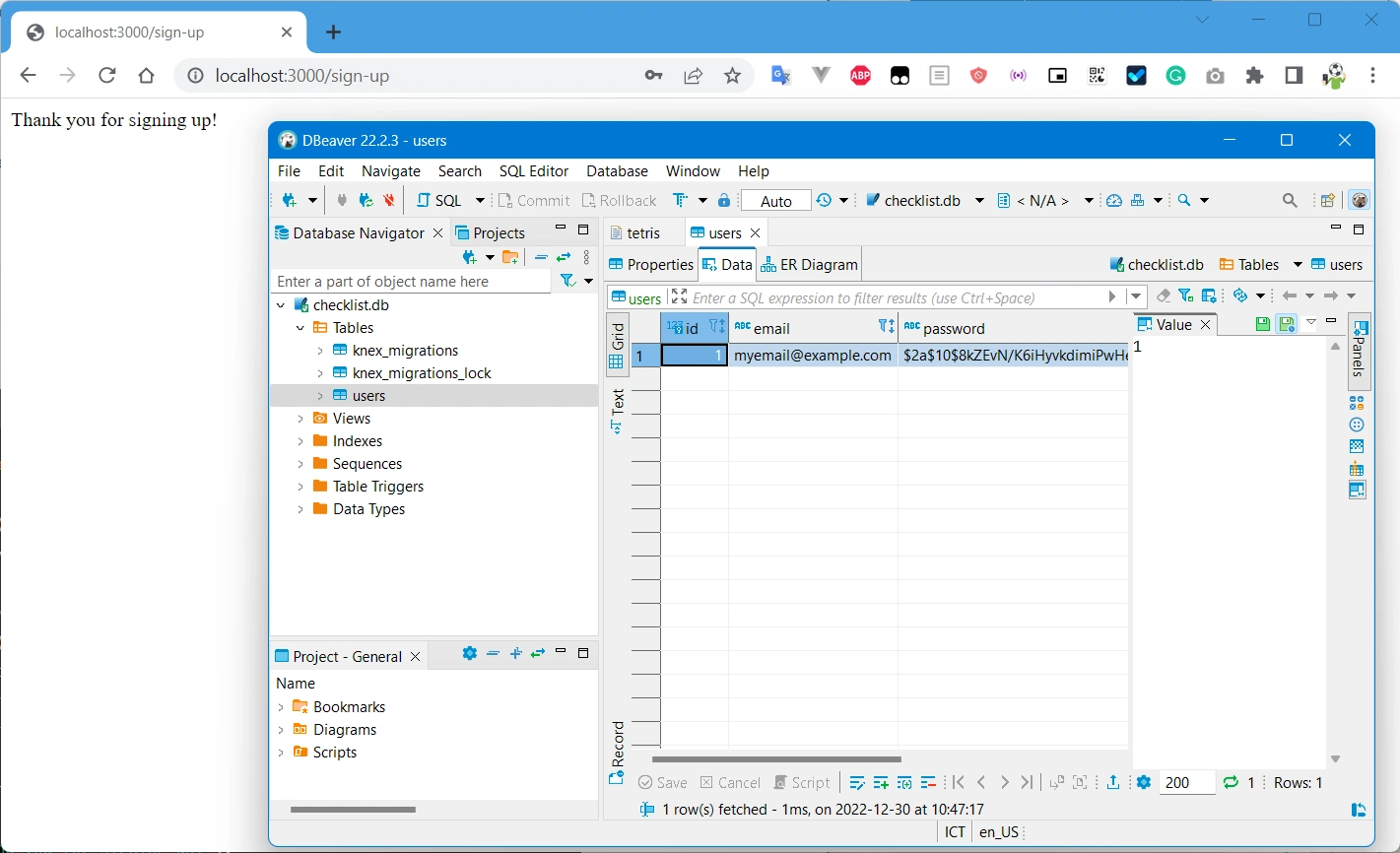
Task: Select the myemail@example.com cell
Action: coord(813,356)
